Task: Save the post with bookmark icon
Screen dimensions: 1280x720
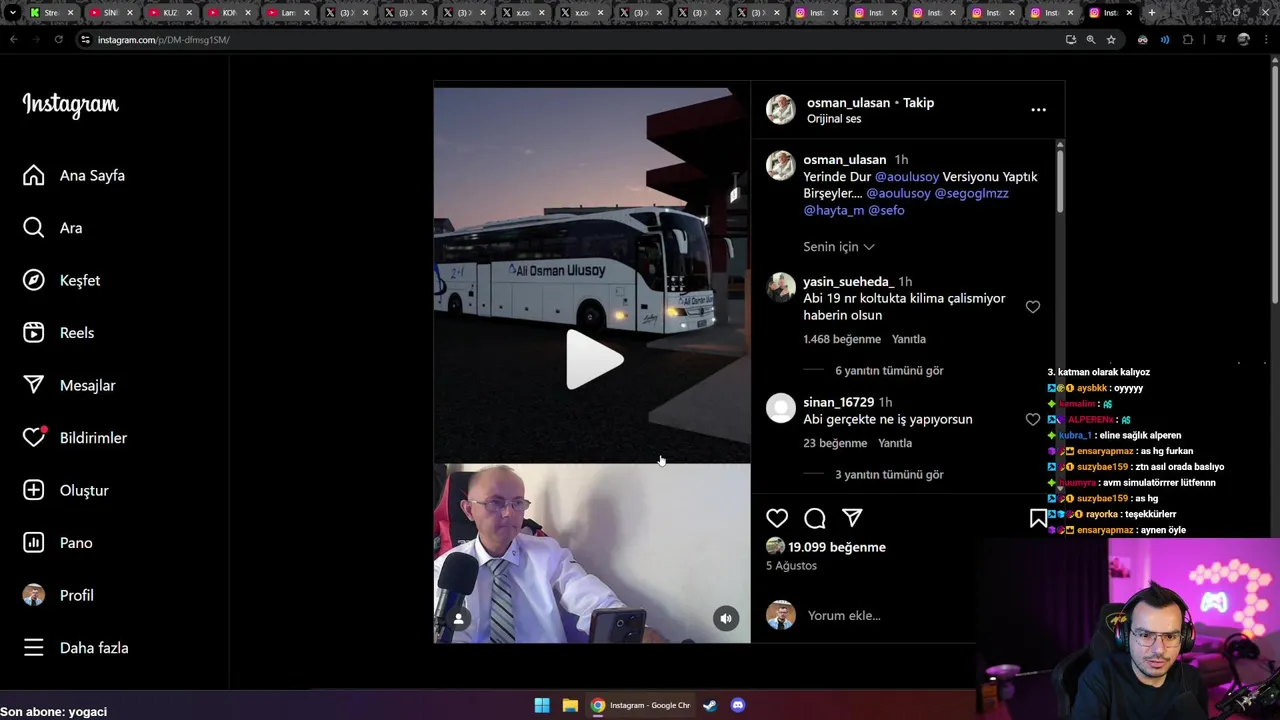Action: pos(1038,518)
